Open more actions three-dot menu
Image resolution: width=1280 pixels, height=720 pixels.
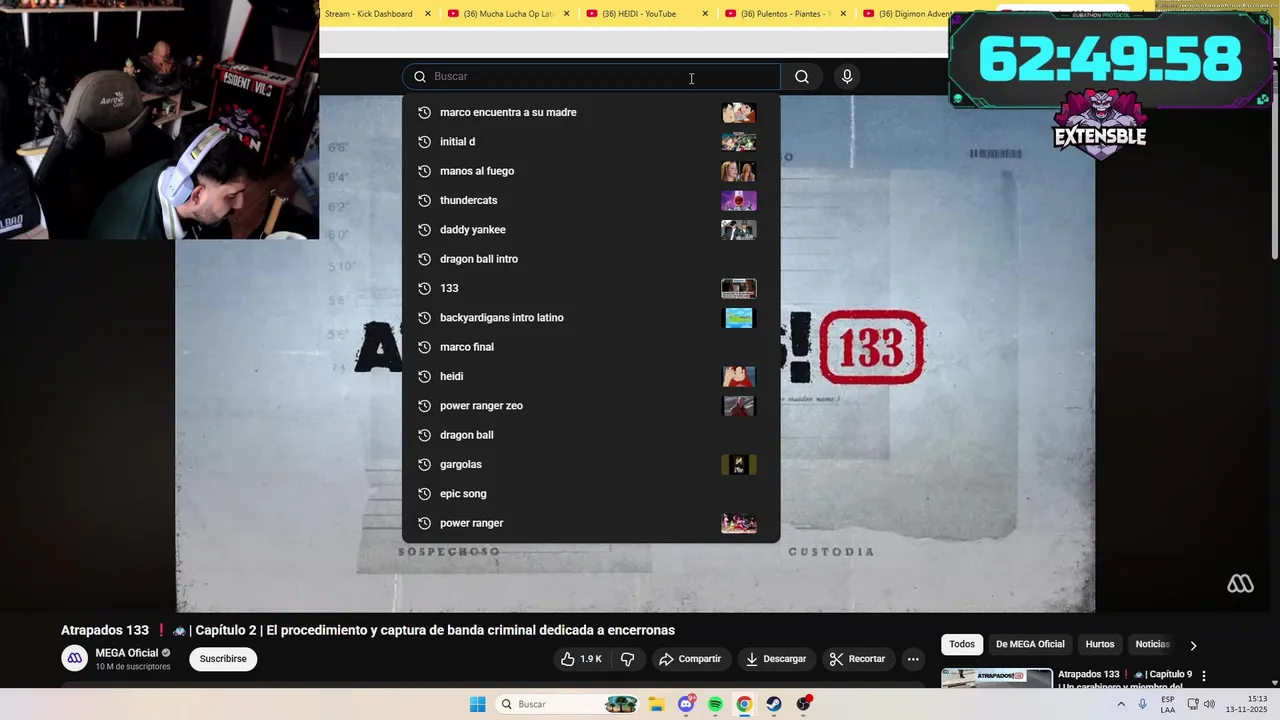913,659
